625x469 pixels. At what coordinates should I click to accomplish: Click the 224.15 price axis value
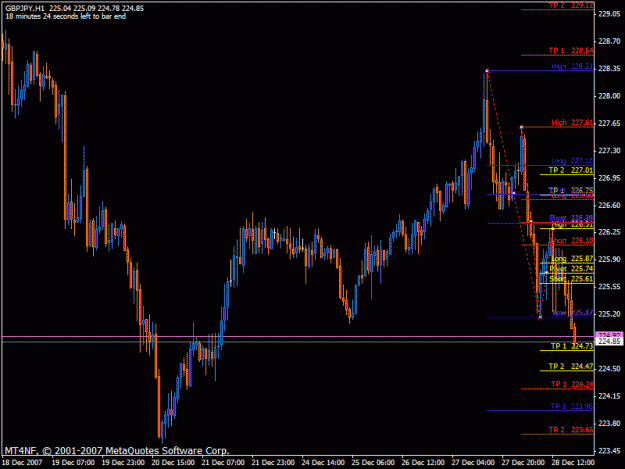click(609, 396)
